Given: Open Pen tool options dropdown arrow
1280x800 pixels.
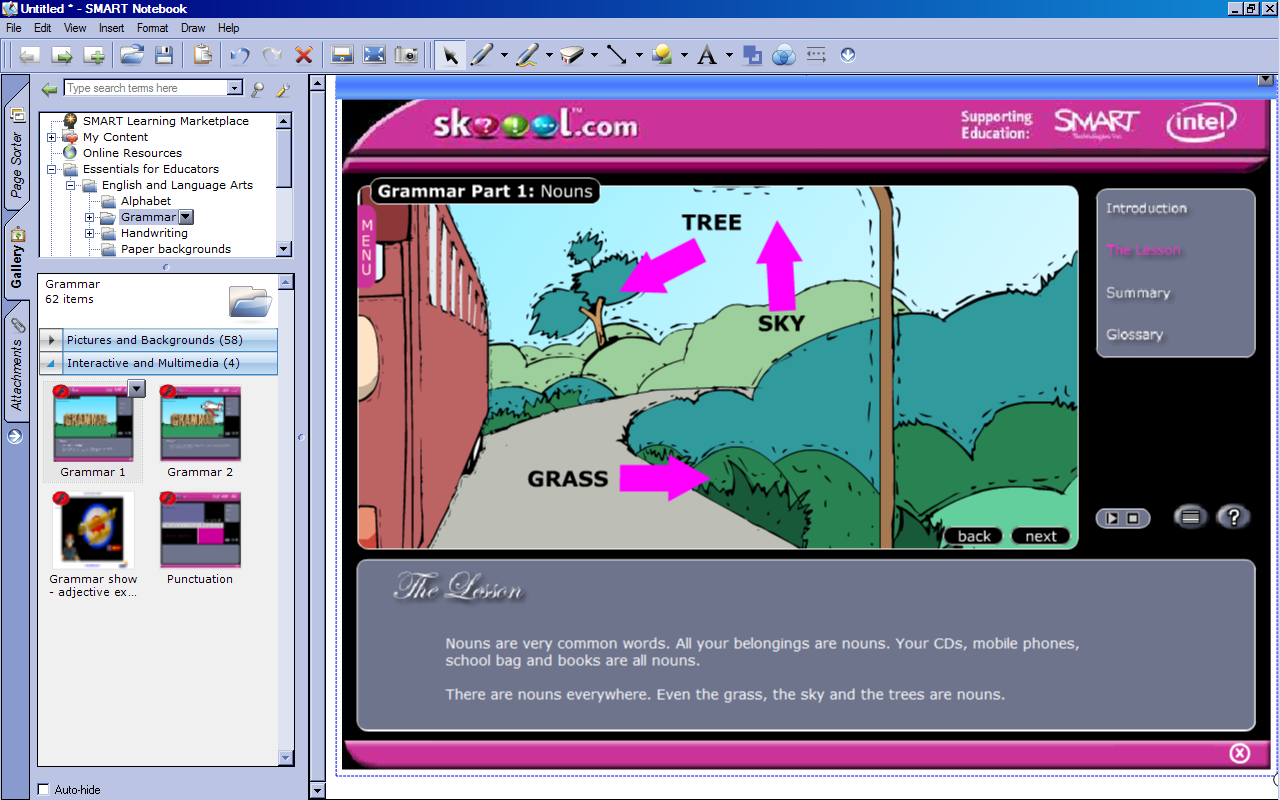Looking at the screenshot, I should pos(504,55).
